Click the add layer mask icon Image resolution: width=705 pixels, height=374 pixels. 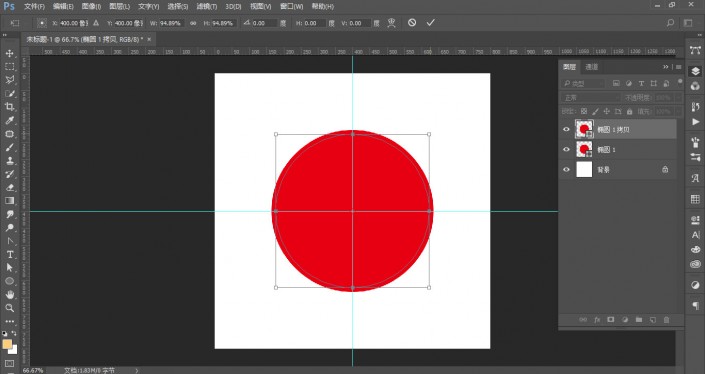tap(611, 320)
